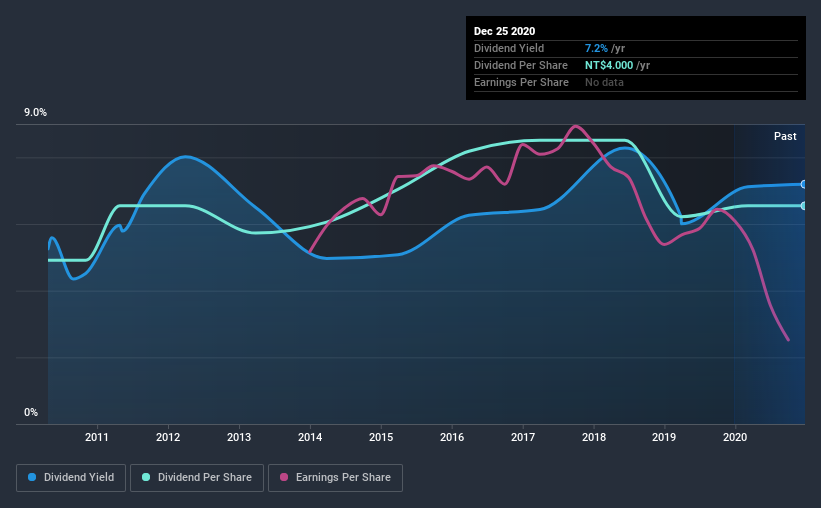This screenshot has width=821, height=508.
Task: Click the teal Dividend Per Share legend dot
Action: pyautogui.click(x=146, y=477)
